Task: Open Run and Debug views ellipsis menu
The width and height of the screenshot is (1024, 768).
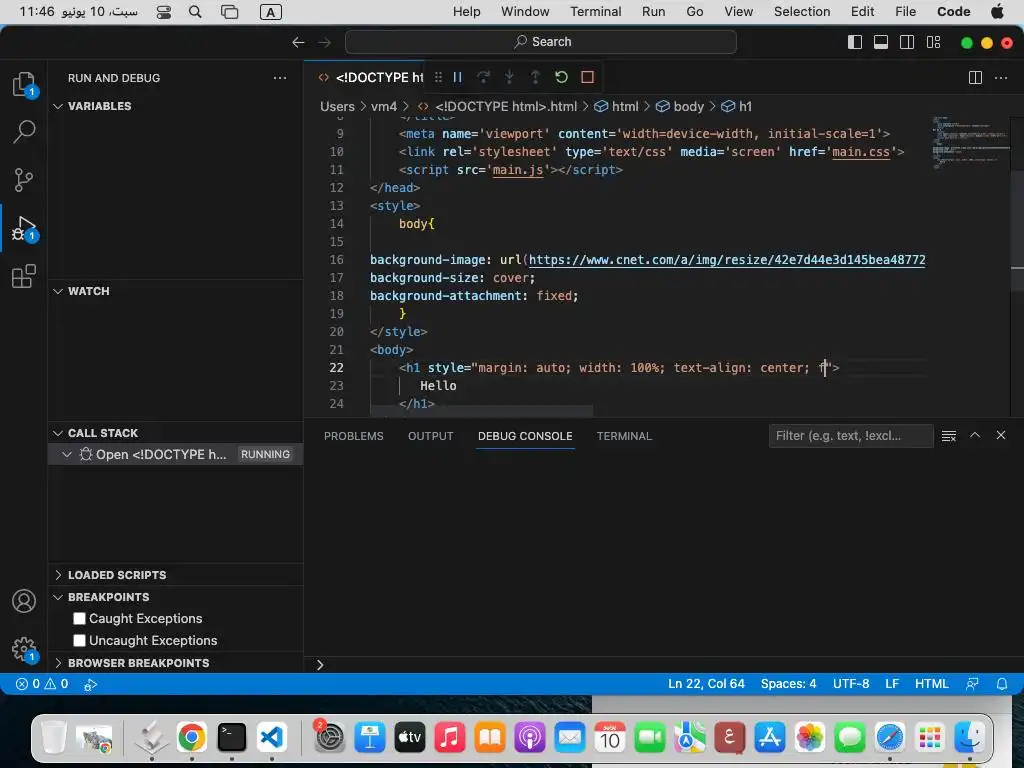Action: (x=280, y=78)
